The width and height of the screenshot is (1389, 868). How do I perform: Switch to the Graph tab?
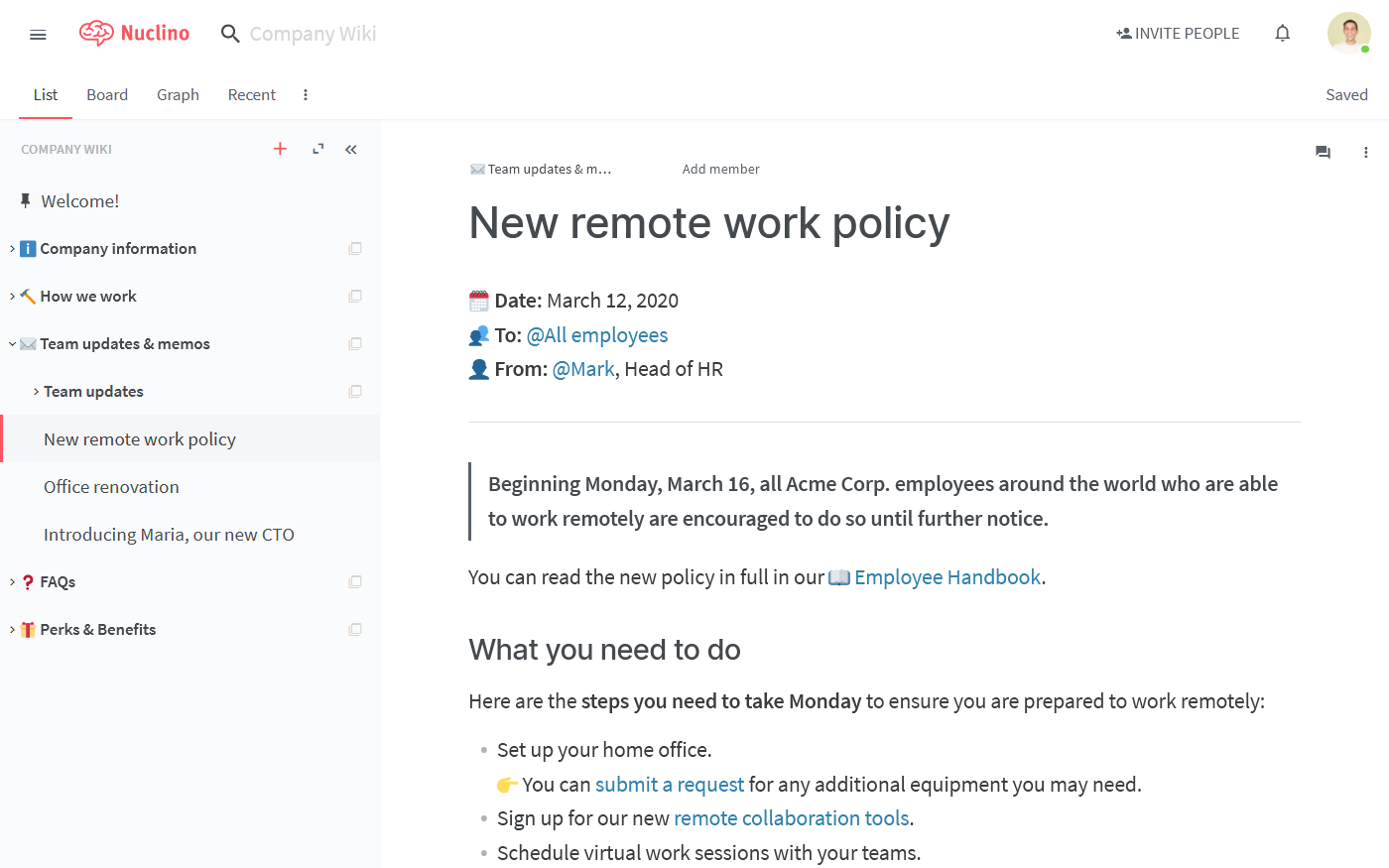tap(178, 94)
